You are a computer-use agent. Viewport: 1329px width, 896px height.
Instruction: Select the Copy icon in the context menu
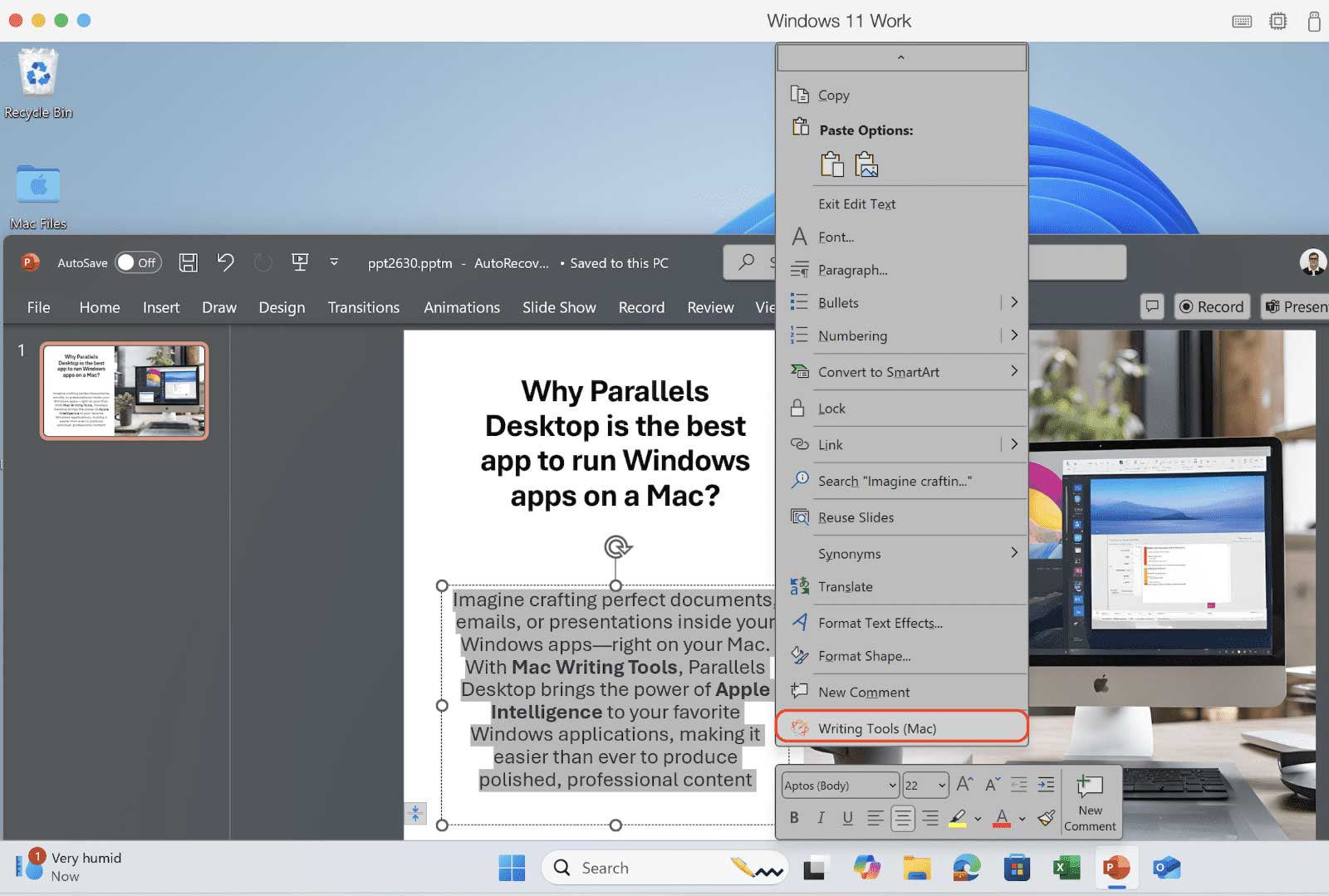801,94
